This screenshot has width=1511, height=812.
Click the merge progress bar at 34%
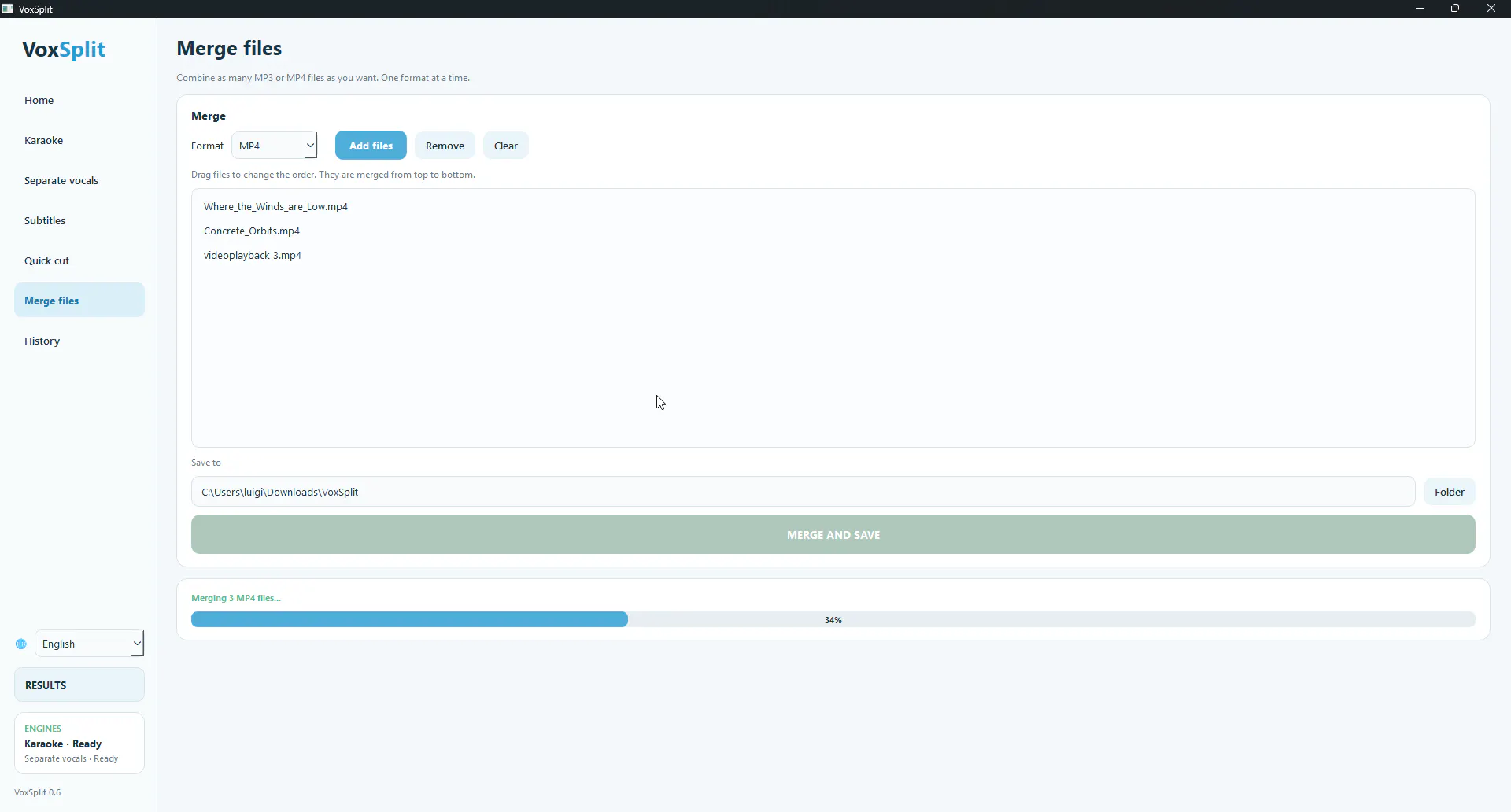[x=833, y=620]
